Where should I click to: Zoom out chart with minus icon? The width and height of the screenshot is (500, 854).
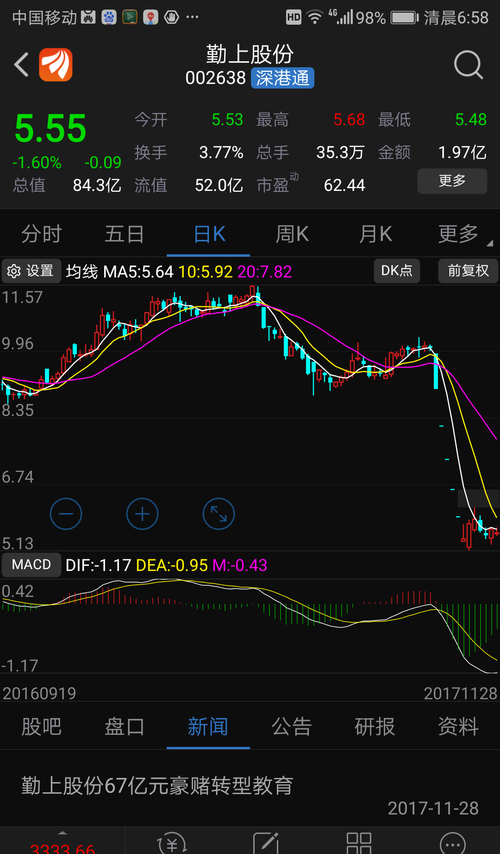click(66, 514)
